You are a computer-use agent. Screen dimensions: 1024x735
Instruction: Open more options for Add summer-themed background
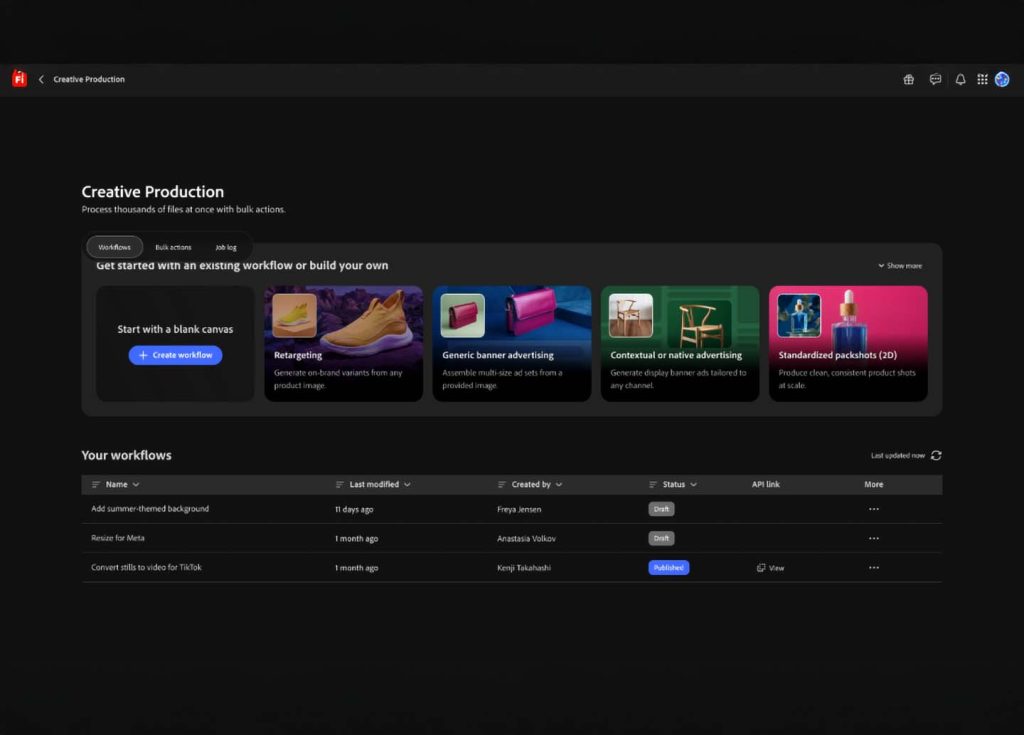tap(874, 509)
